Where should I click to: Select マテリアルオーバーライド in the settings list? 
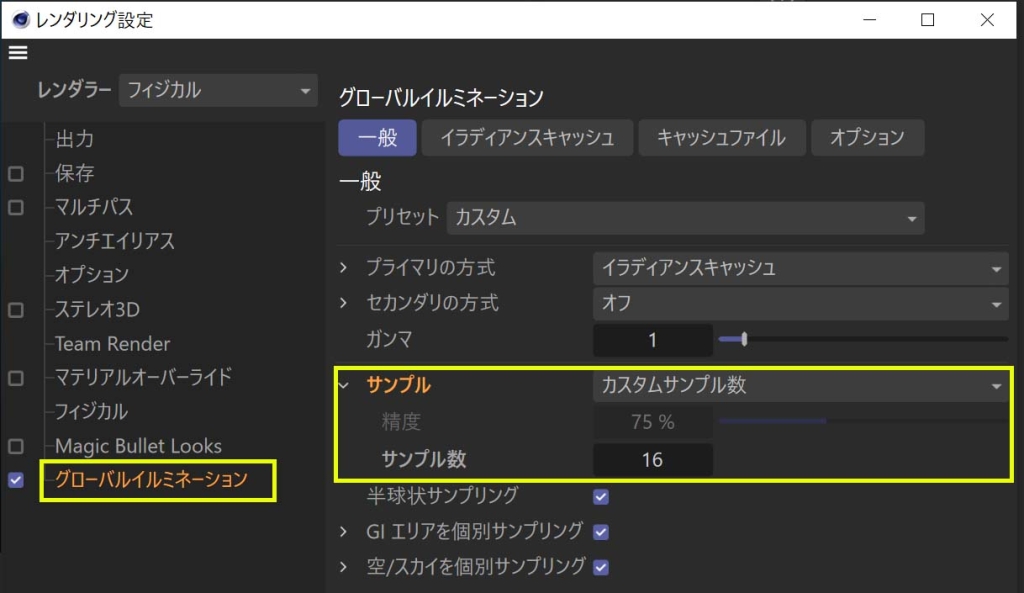click(x=144, y=377)
